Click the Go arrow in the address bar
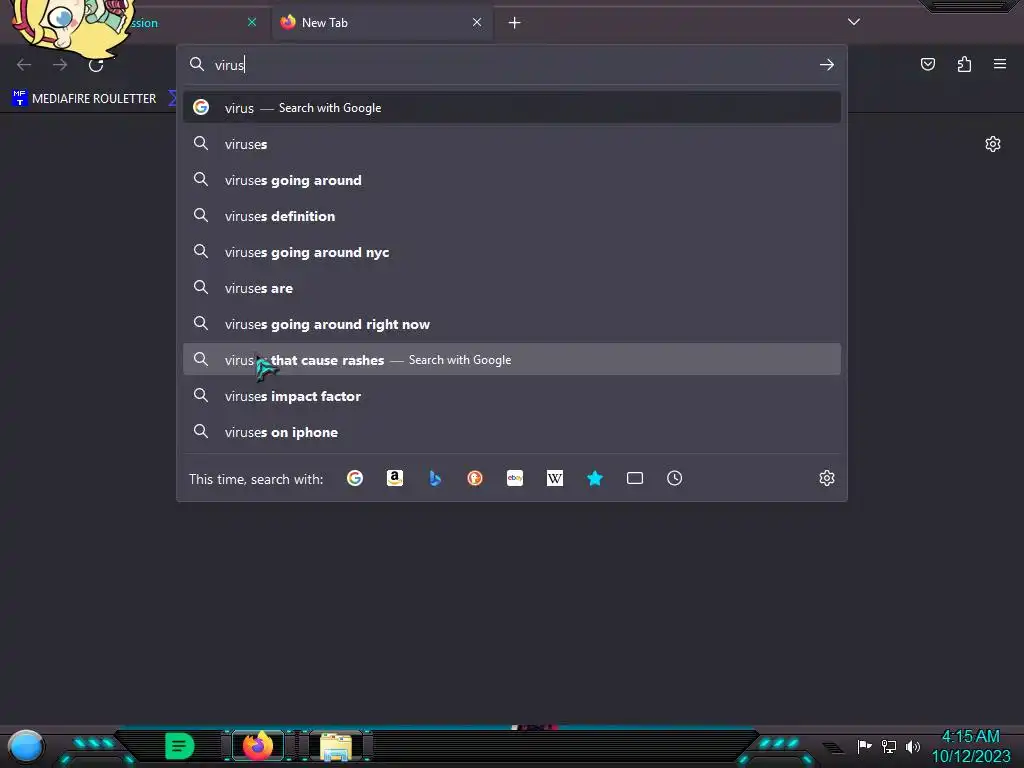1024x768 pixels. tap(827, 65)
